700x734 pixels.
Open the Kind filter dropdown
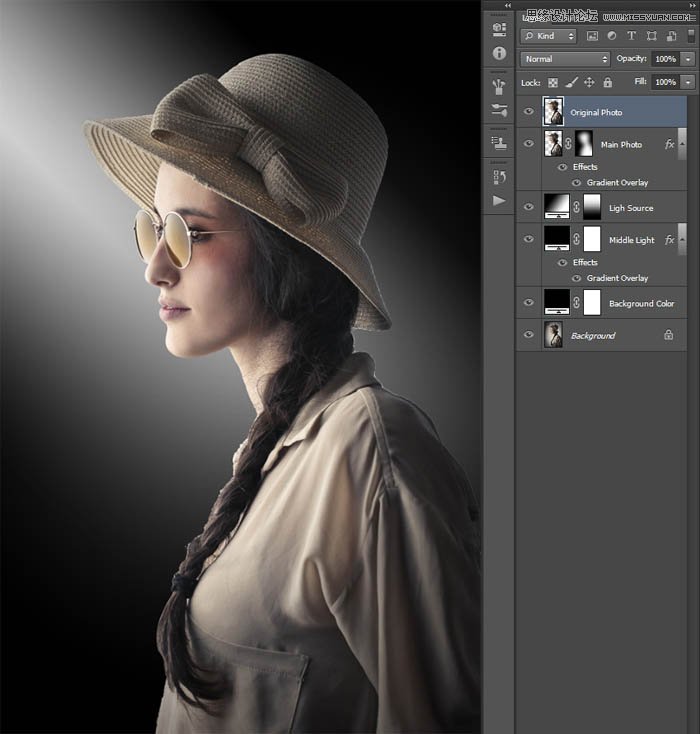pos(549,36)
